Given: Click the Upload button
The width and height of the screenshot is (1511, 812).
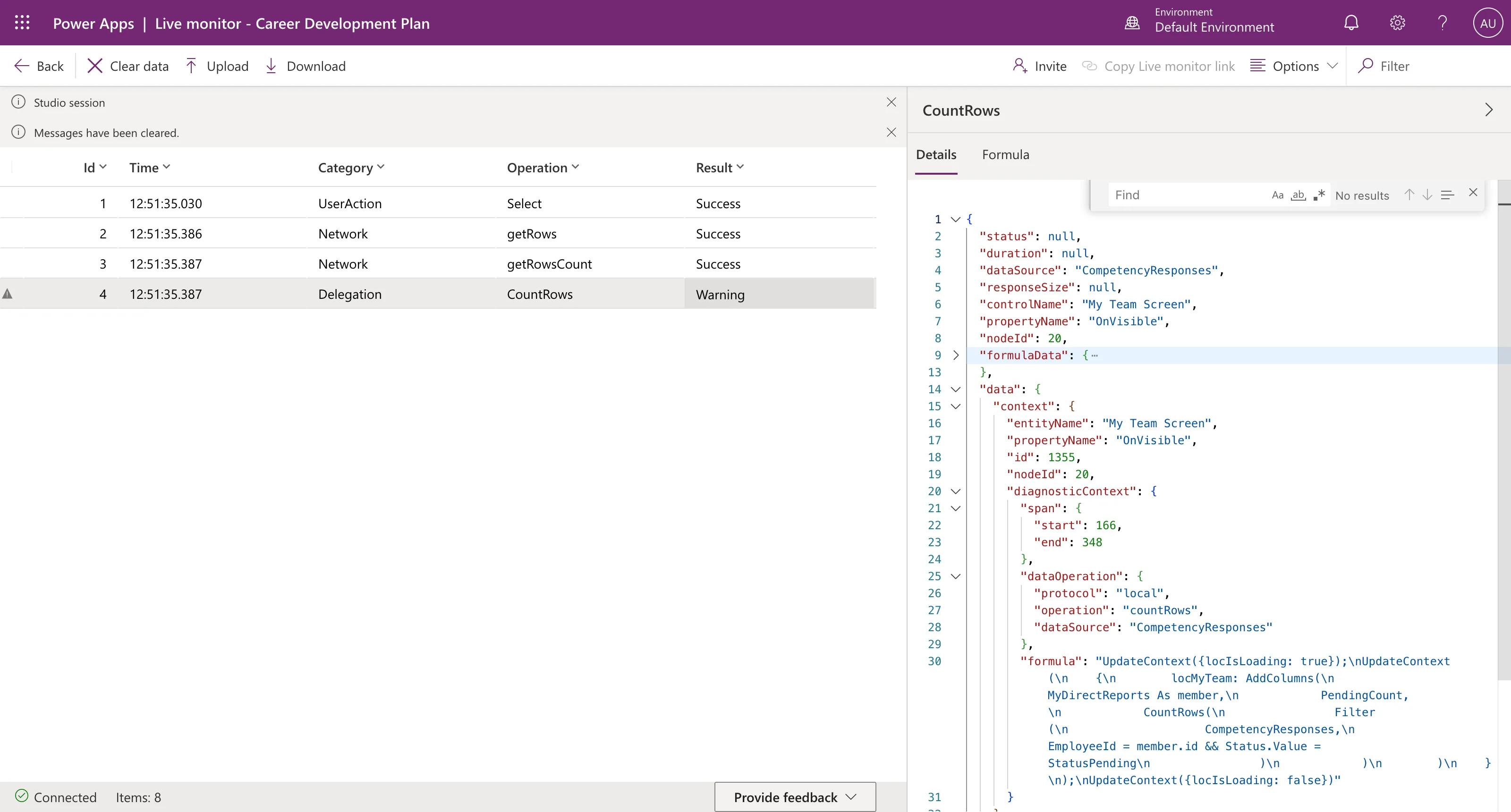Looking at the screenshot, I should pyautogui.click(x=217, y=66).
